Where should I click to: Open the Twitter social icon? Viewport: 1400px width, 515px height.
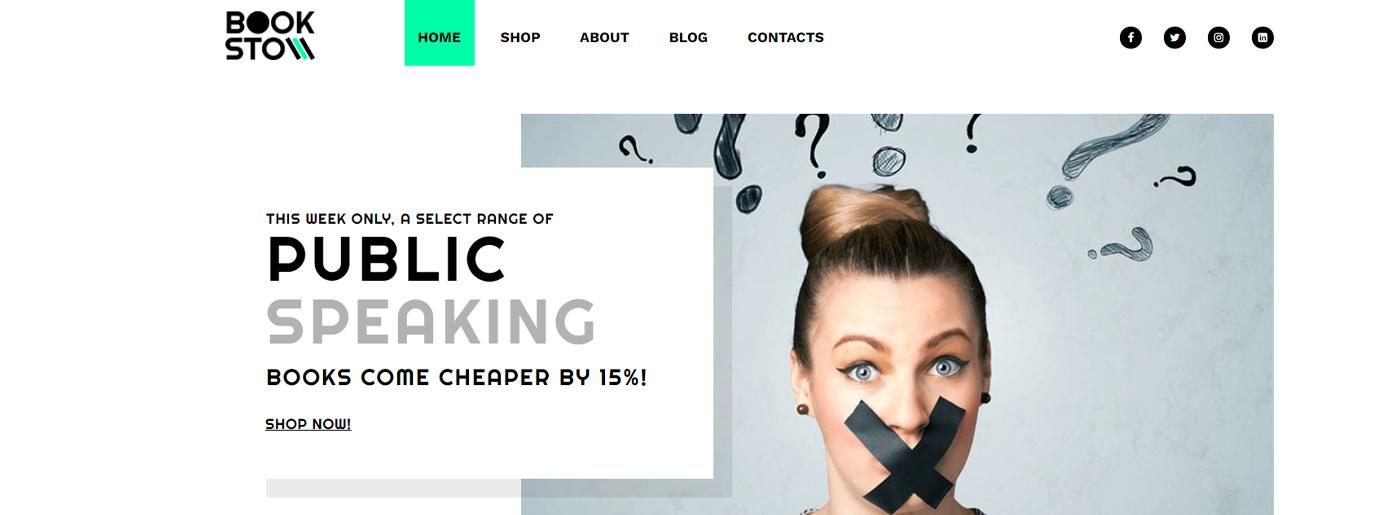point(1174,38)
